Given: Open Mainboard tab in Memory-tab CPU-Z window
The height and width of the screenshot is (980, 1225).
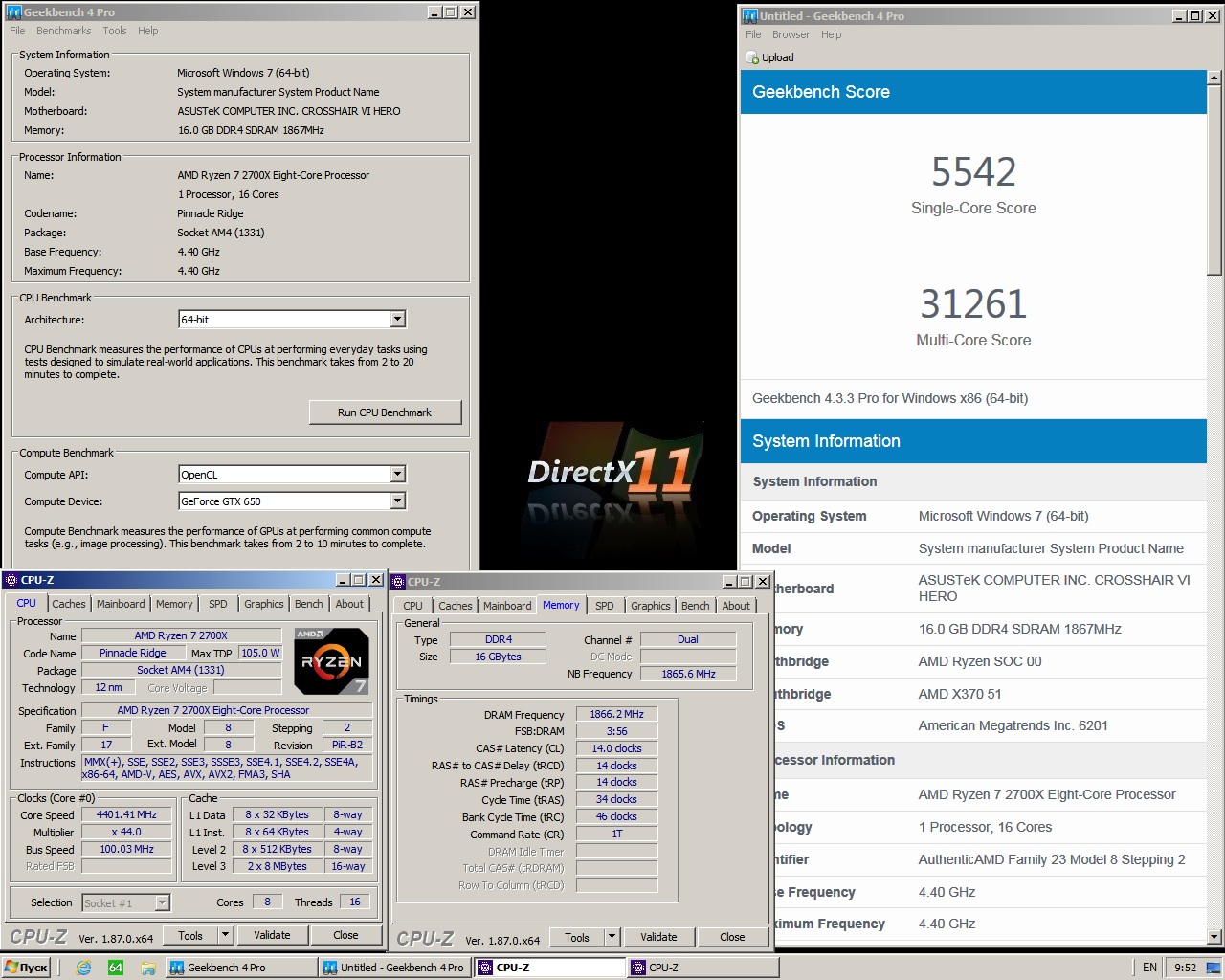Looking at the screenshot, I should point(507,606).
